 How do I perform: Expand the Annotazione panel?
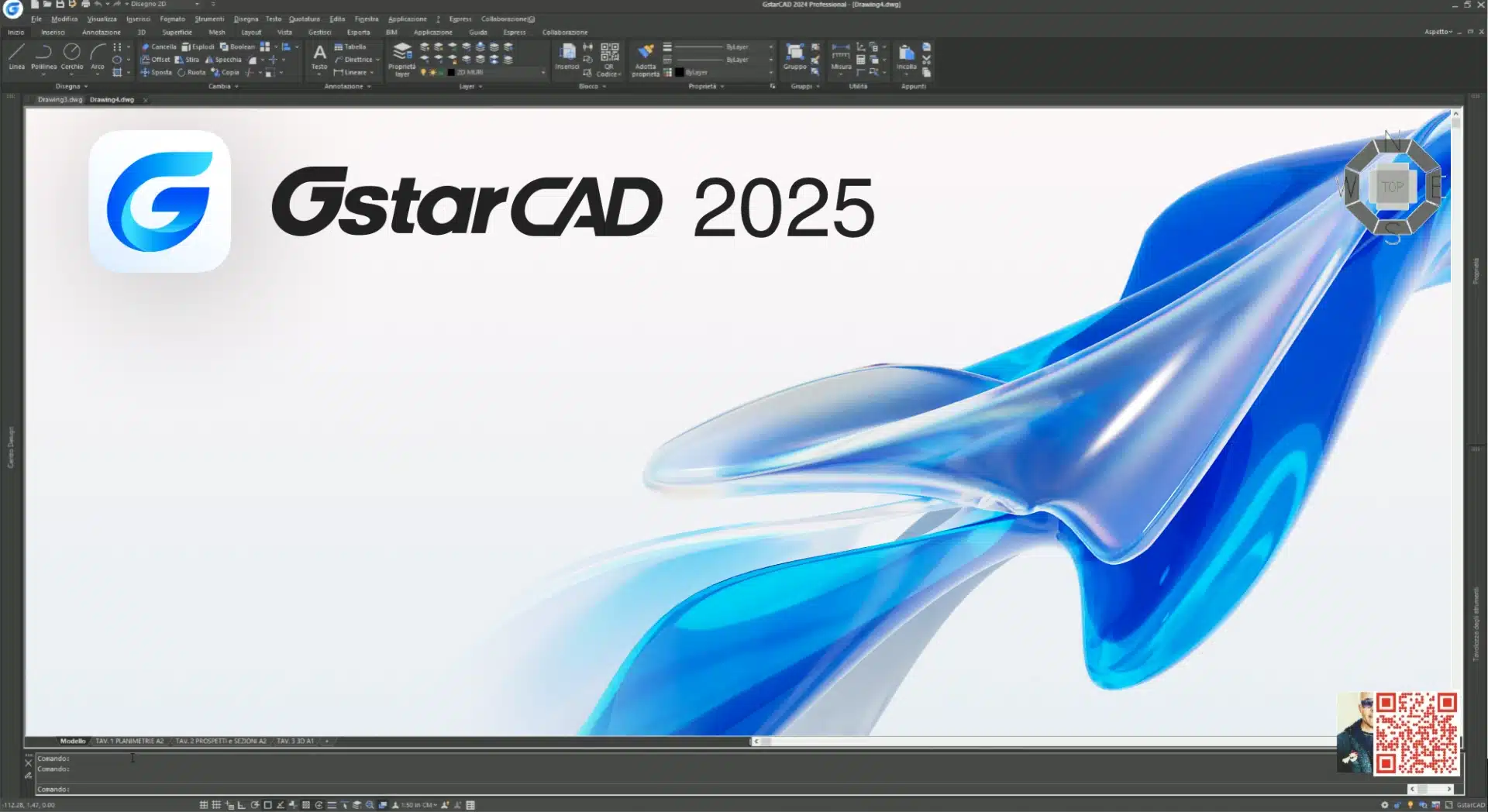click(347, 86)
